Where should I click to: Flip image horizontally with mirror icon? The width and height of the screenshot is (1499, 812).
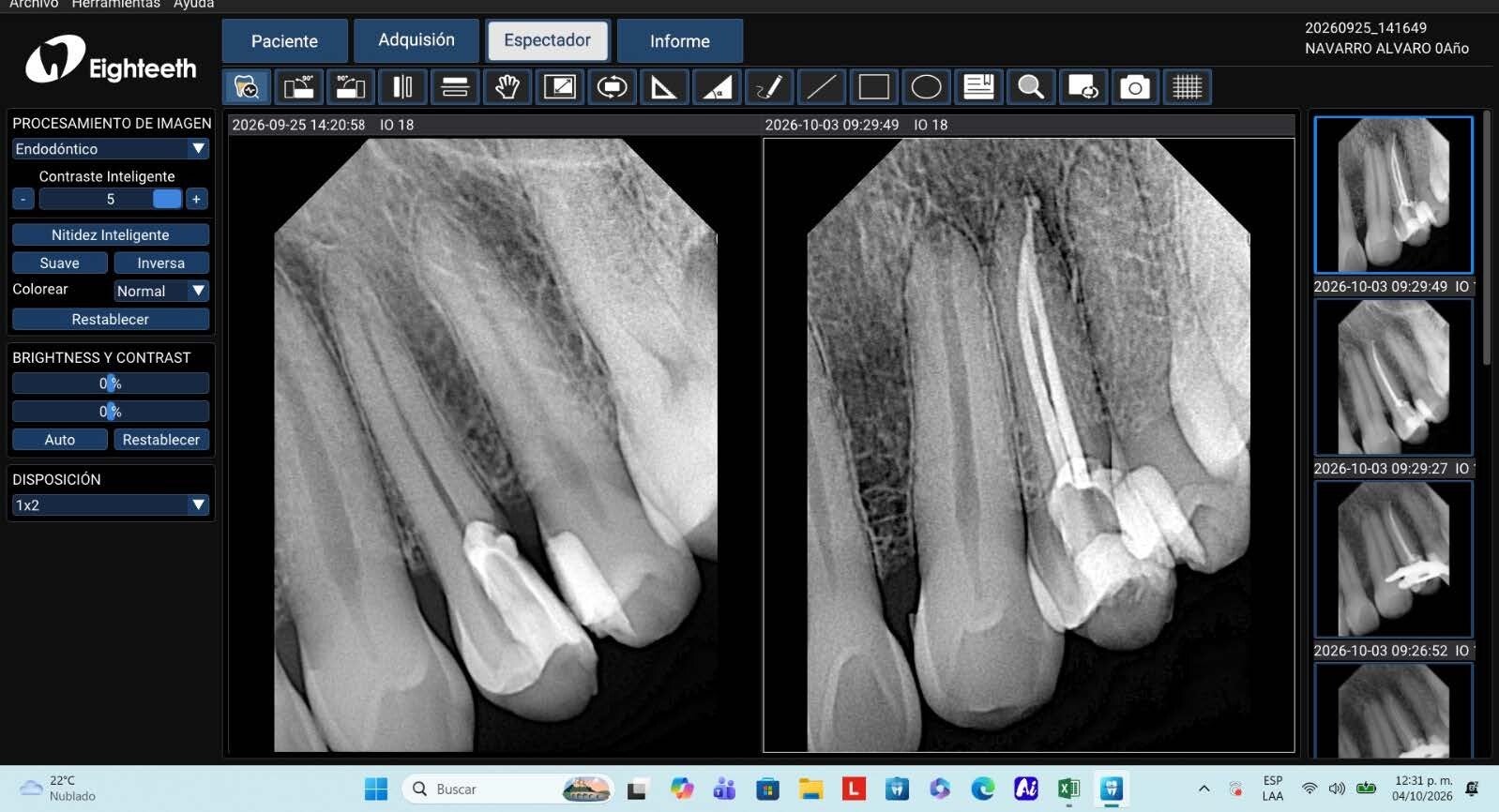tap(403, 87)
